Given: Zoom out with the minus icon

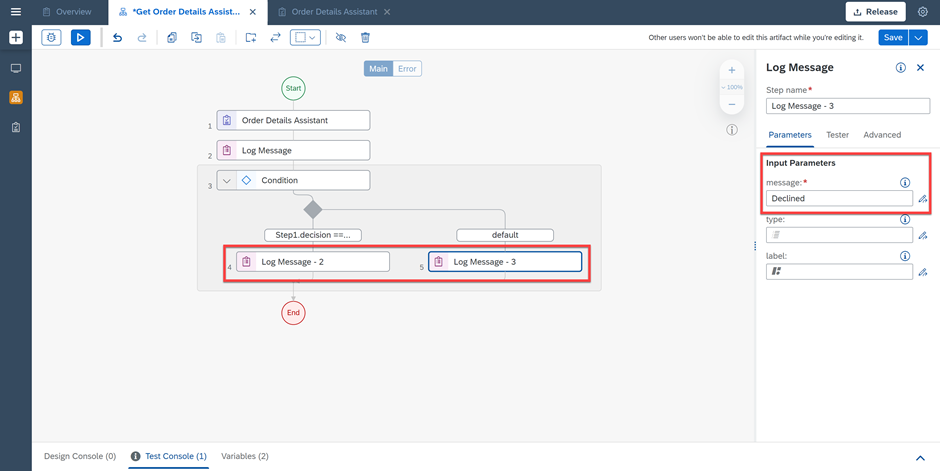Looking at the screenshot, I should point(731,104).
